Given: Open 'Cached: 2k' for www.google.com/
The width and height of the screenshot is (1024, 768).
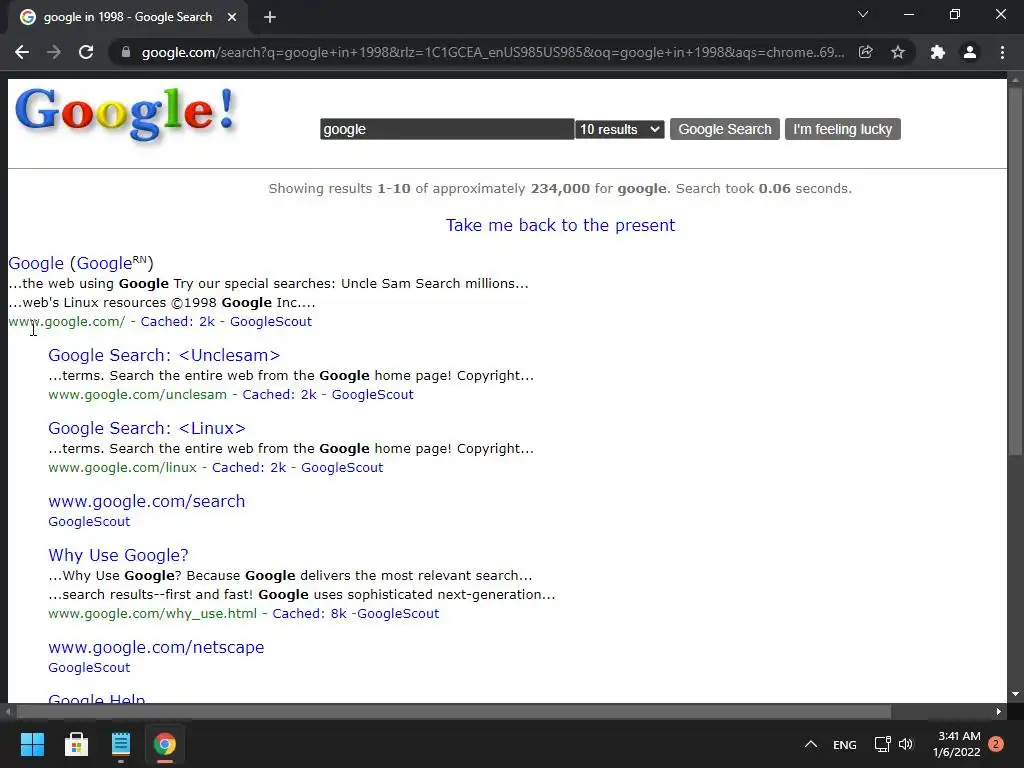Looking at the screenshot, I should (178, 321).
